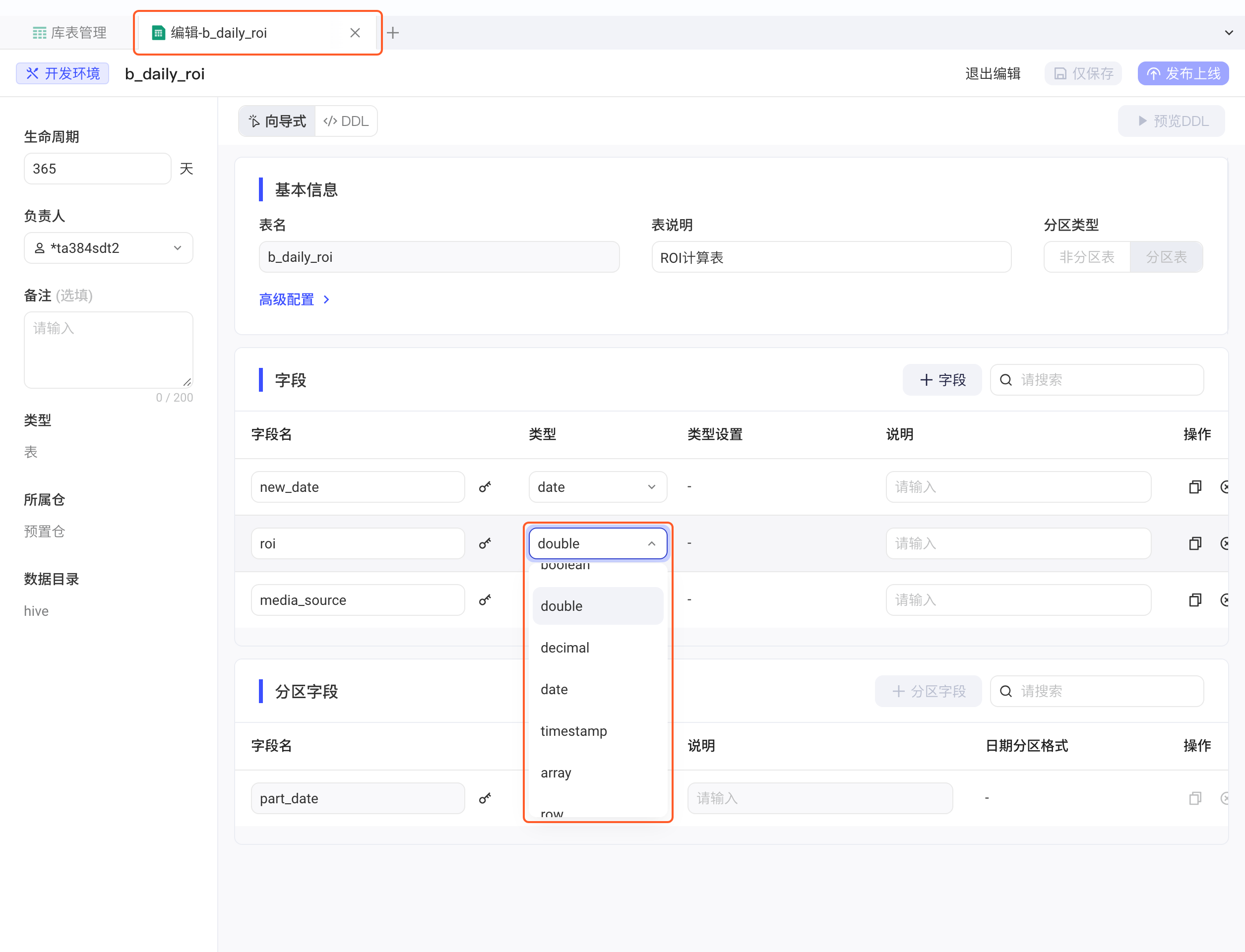This screenshot has width=1245, height=952.
Task: Copy the media_source field row
Action: [x=1195, y=600]
